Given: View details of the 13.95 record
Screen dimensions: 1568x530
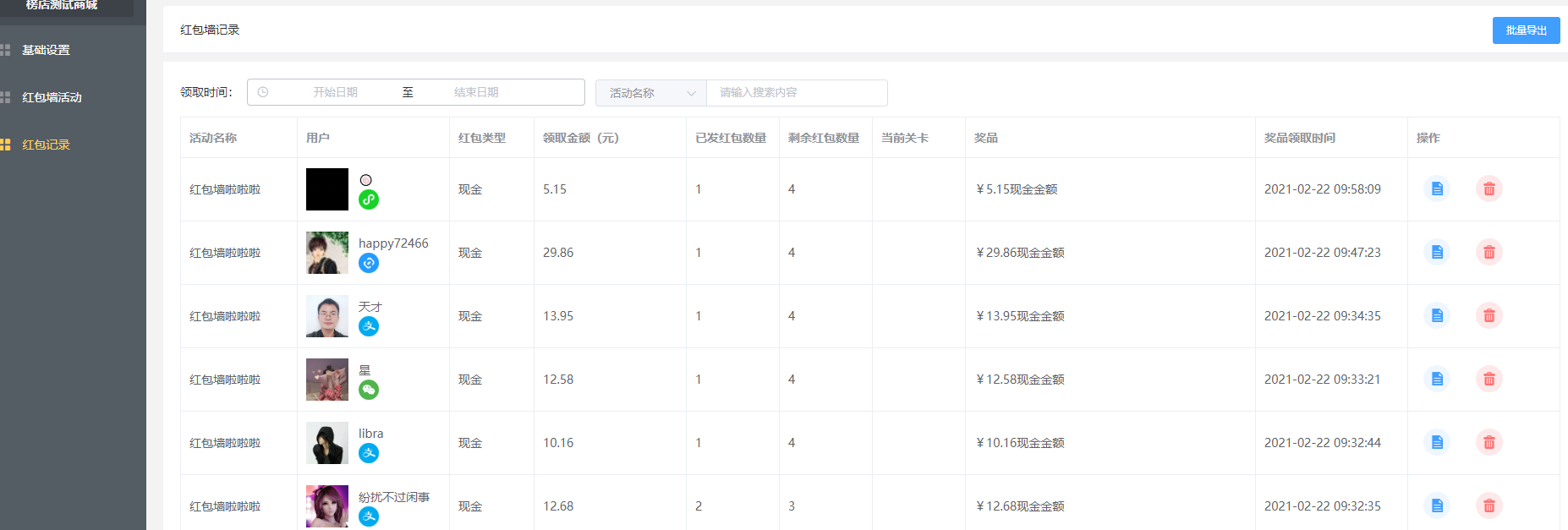Looking at the screenshot, I should 1436,315.
